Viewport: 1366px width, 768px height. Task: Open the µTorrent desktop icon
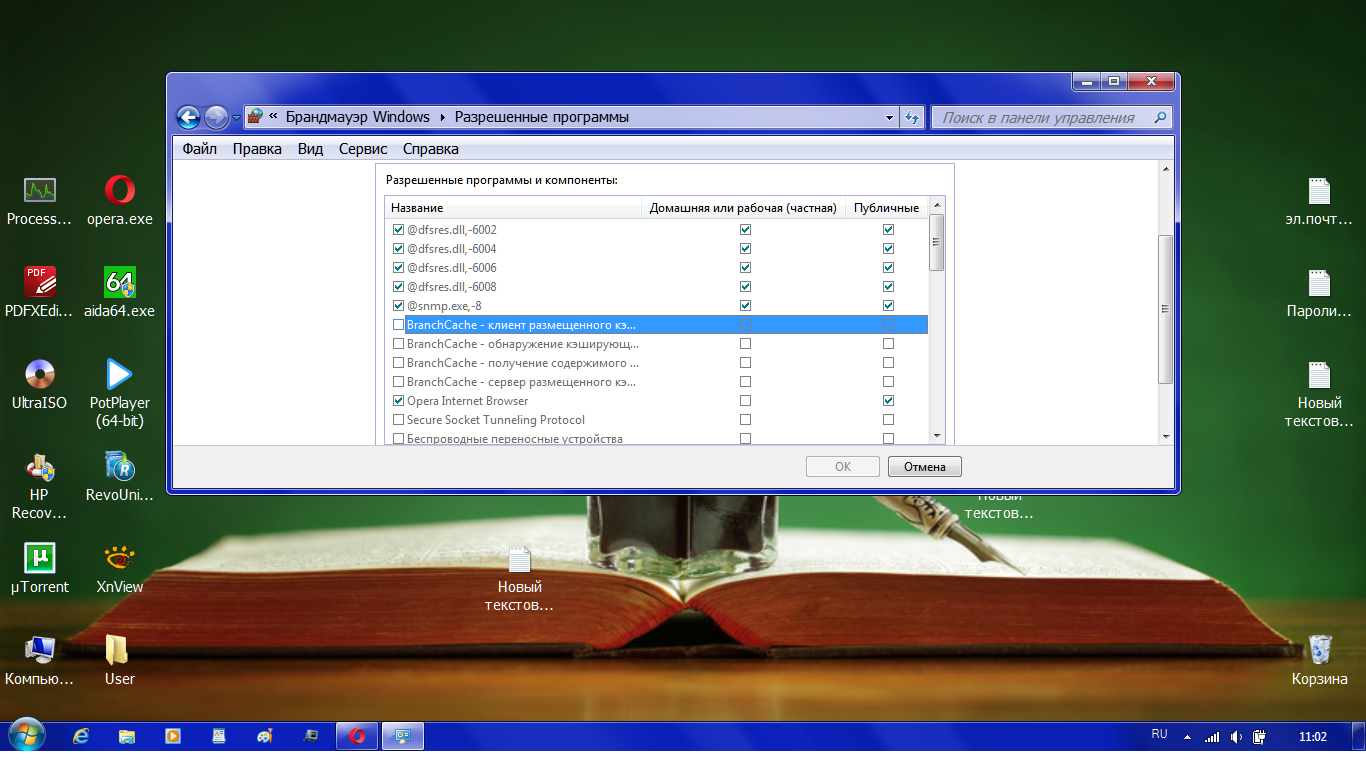(x=40, y=558)
